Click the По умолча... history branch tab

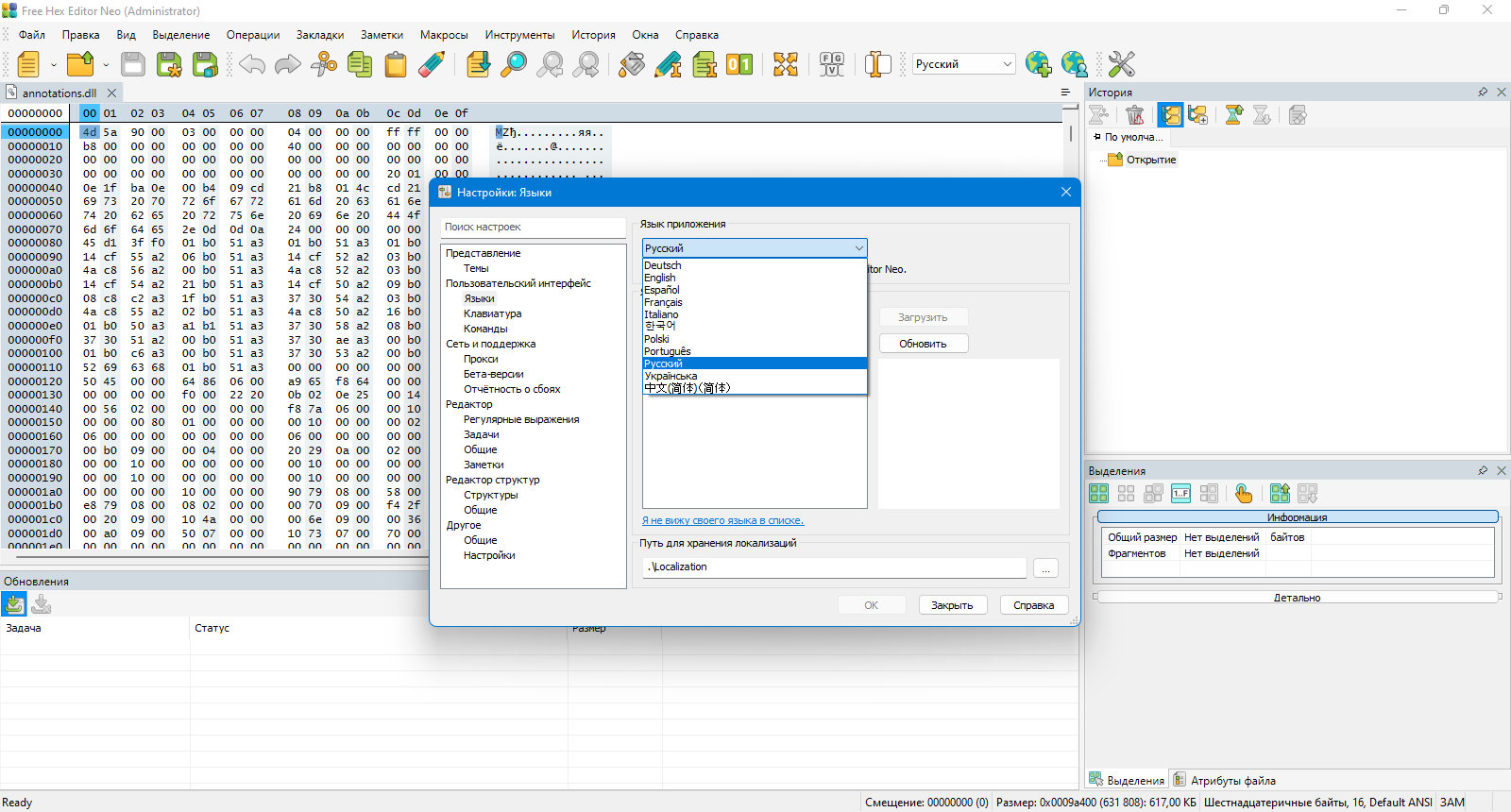pyautogui.click(x=1129, y=138)
